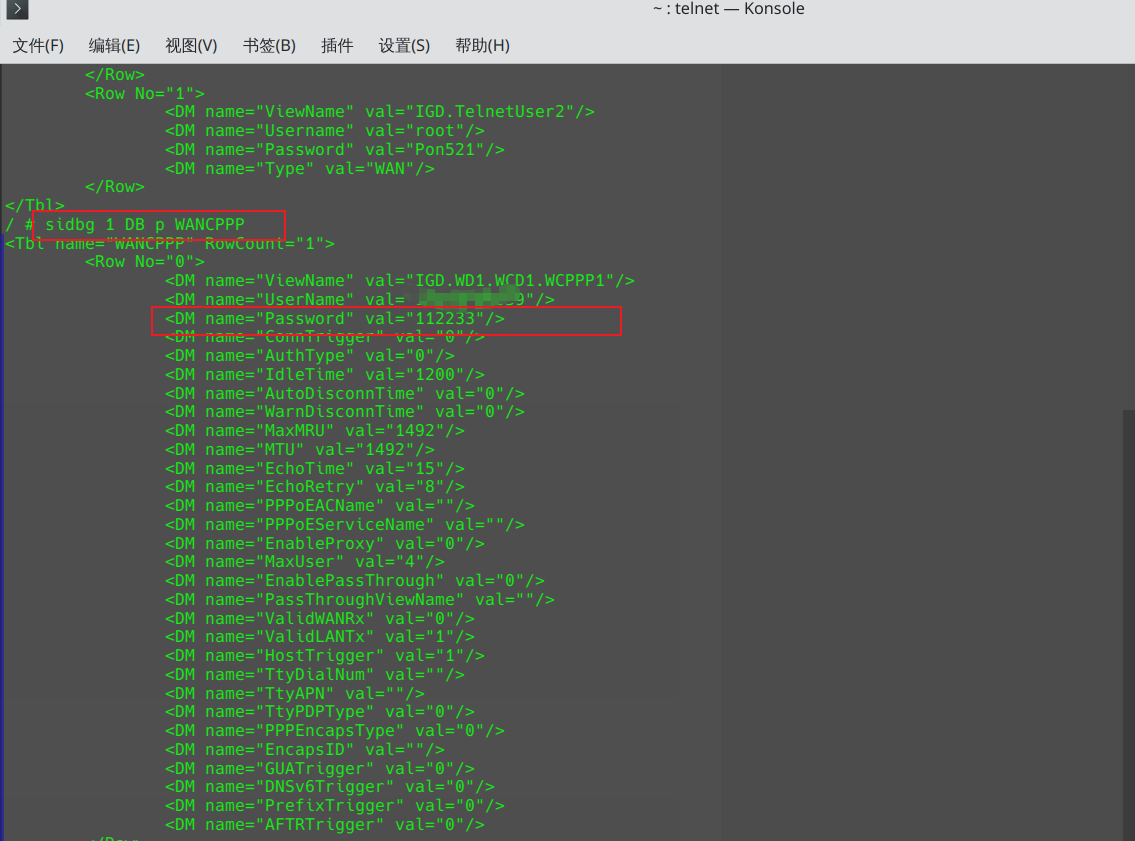Screen dimensions: 1135x841
Task: Open the 文件(F) menu
Action: click(38, 46)
